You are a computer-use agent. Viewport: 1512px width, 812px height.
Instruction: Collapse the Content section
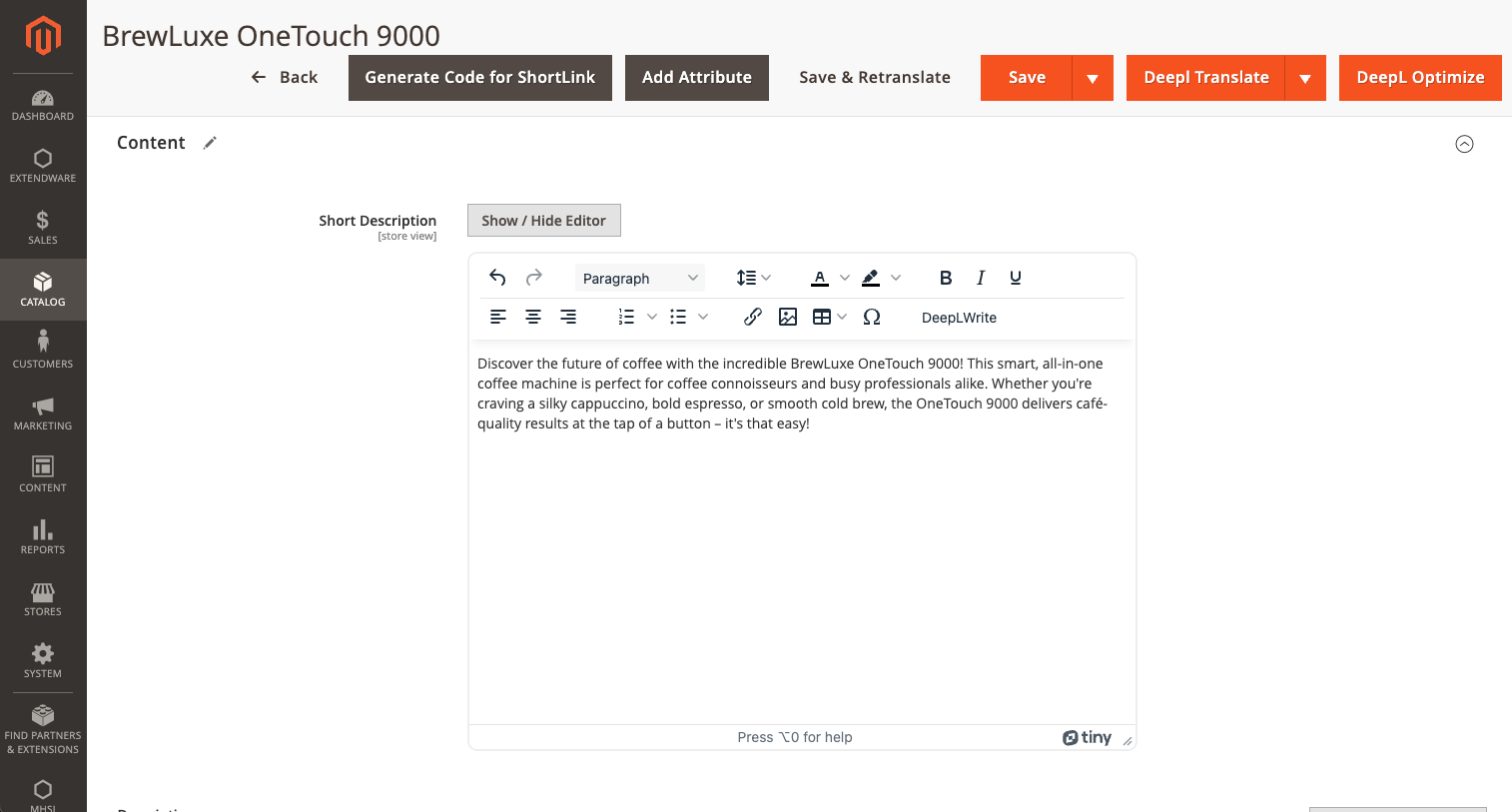point(1464,144)
